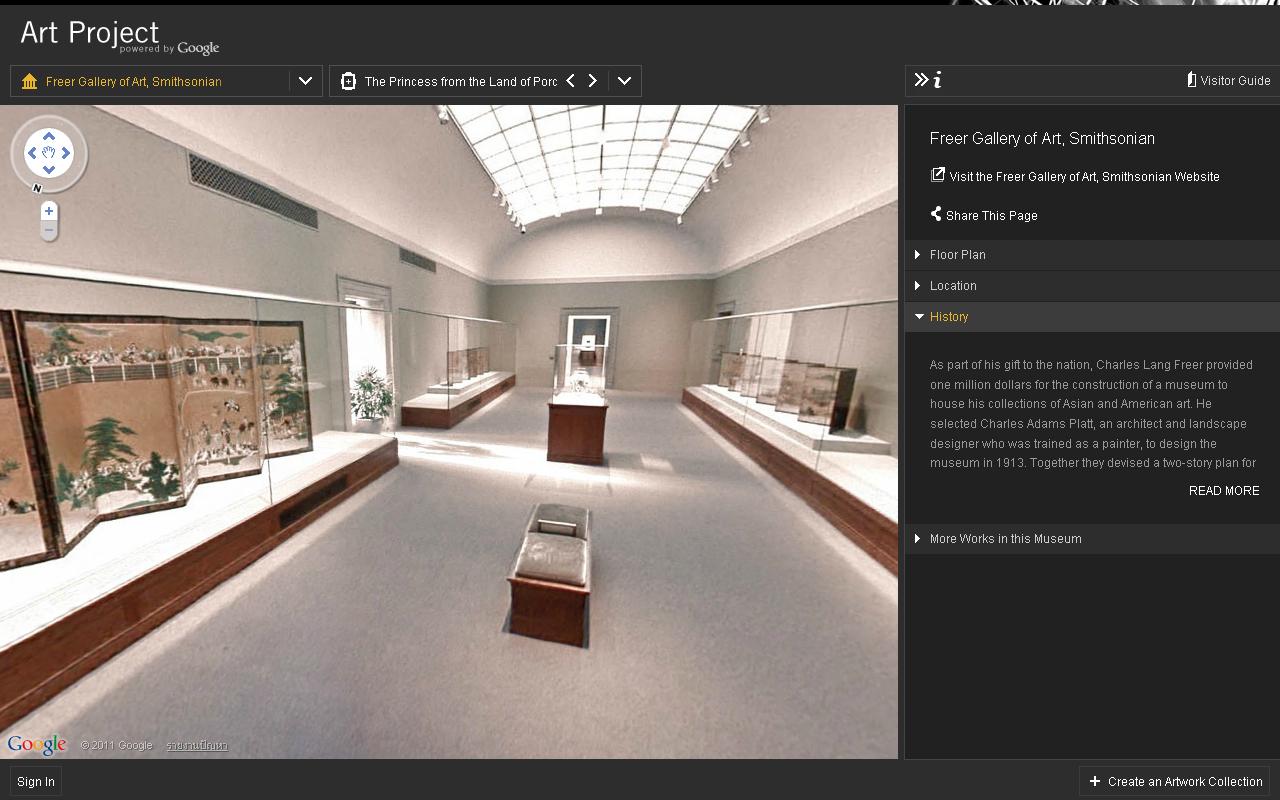Pan view up with compass arrow
The width and height of the screenshot is (1280, 800).
click(48, 136)
